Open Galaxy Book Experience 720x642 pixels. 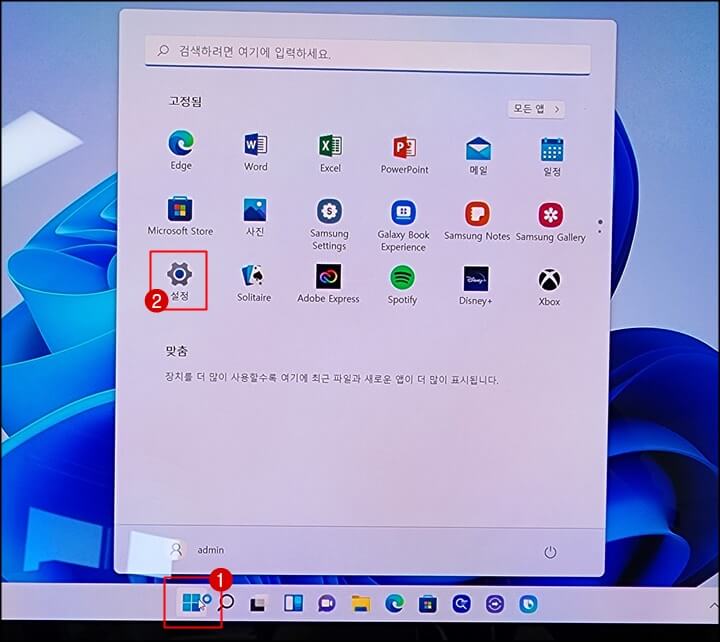click(403, 225)
